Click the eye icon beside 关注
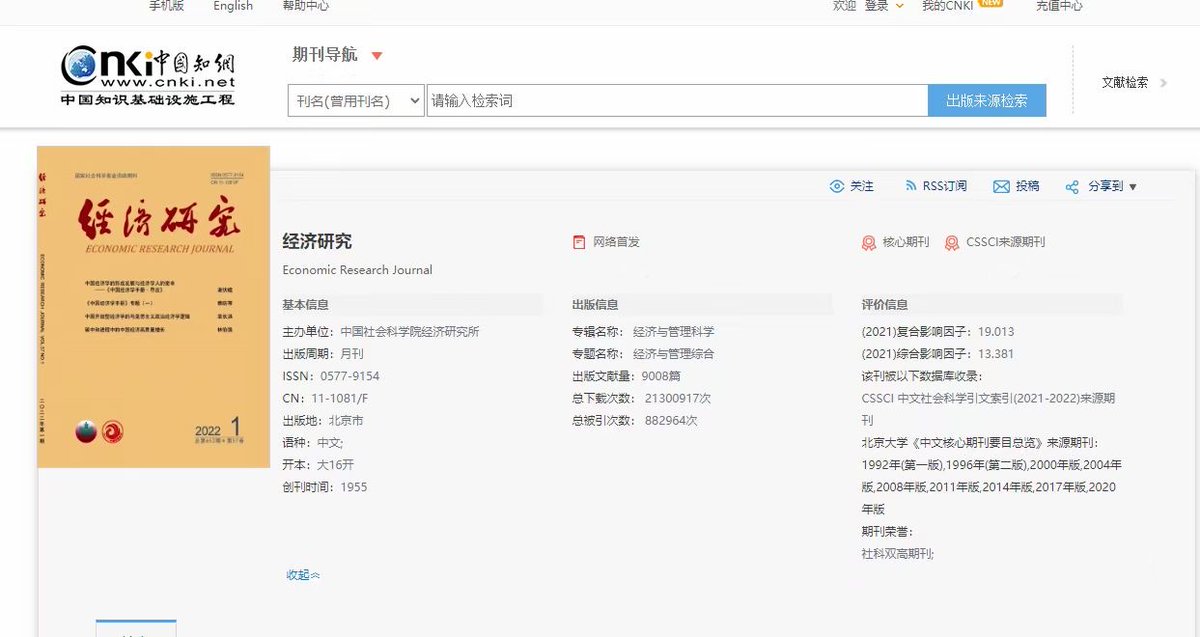 pos(837,186)
